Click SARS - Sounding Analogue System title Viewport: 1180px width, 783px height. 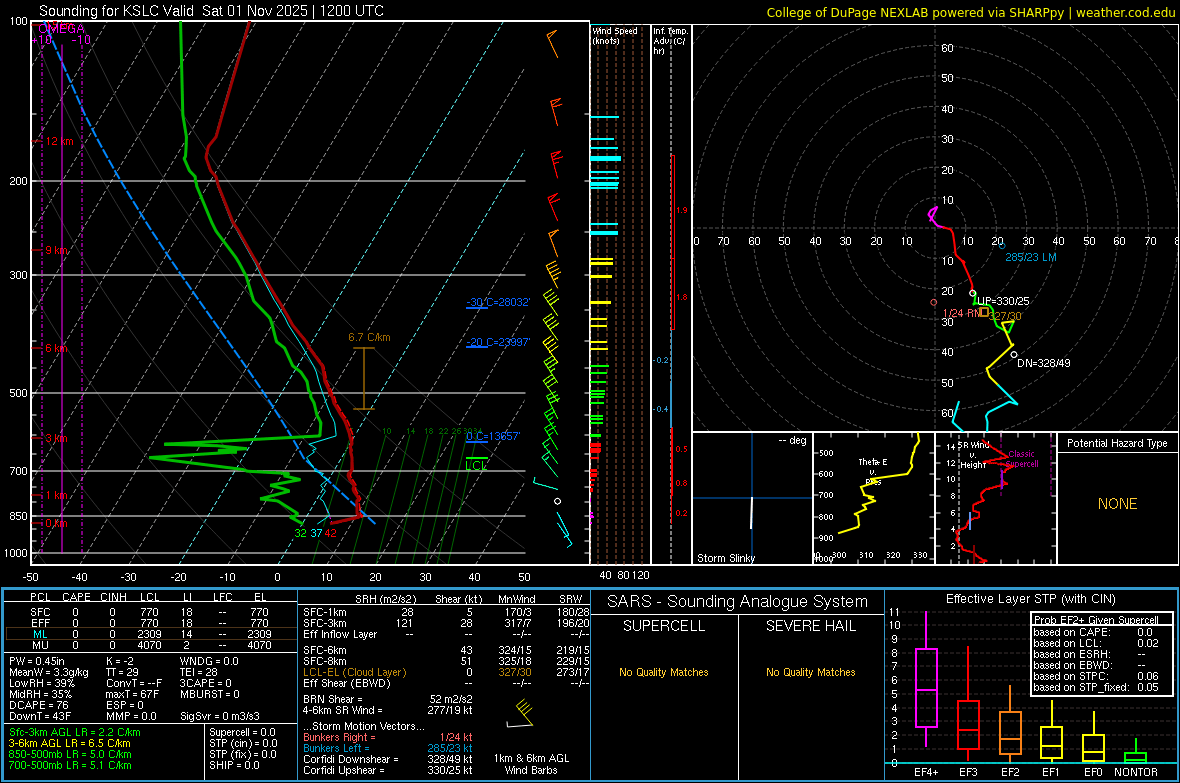click(738, 601)
